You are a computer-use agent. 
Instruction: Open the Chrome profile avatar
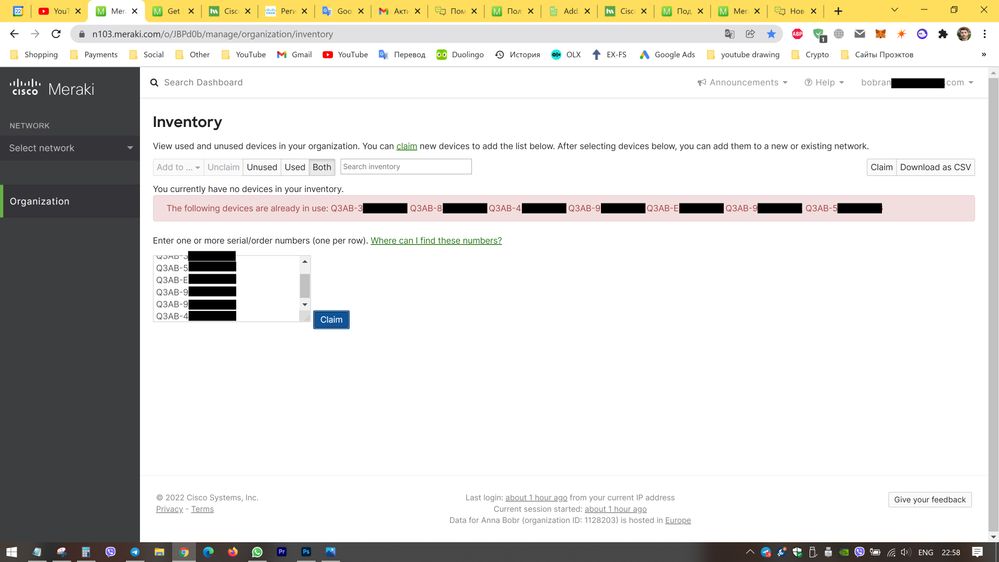point(964,34)
